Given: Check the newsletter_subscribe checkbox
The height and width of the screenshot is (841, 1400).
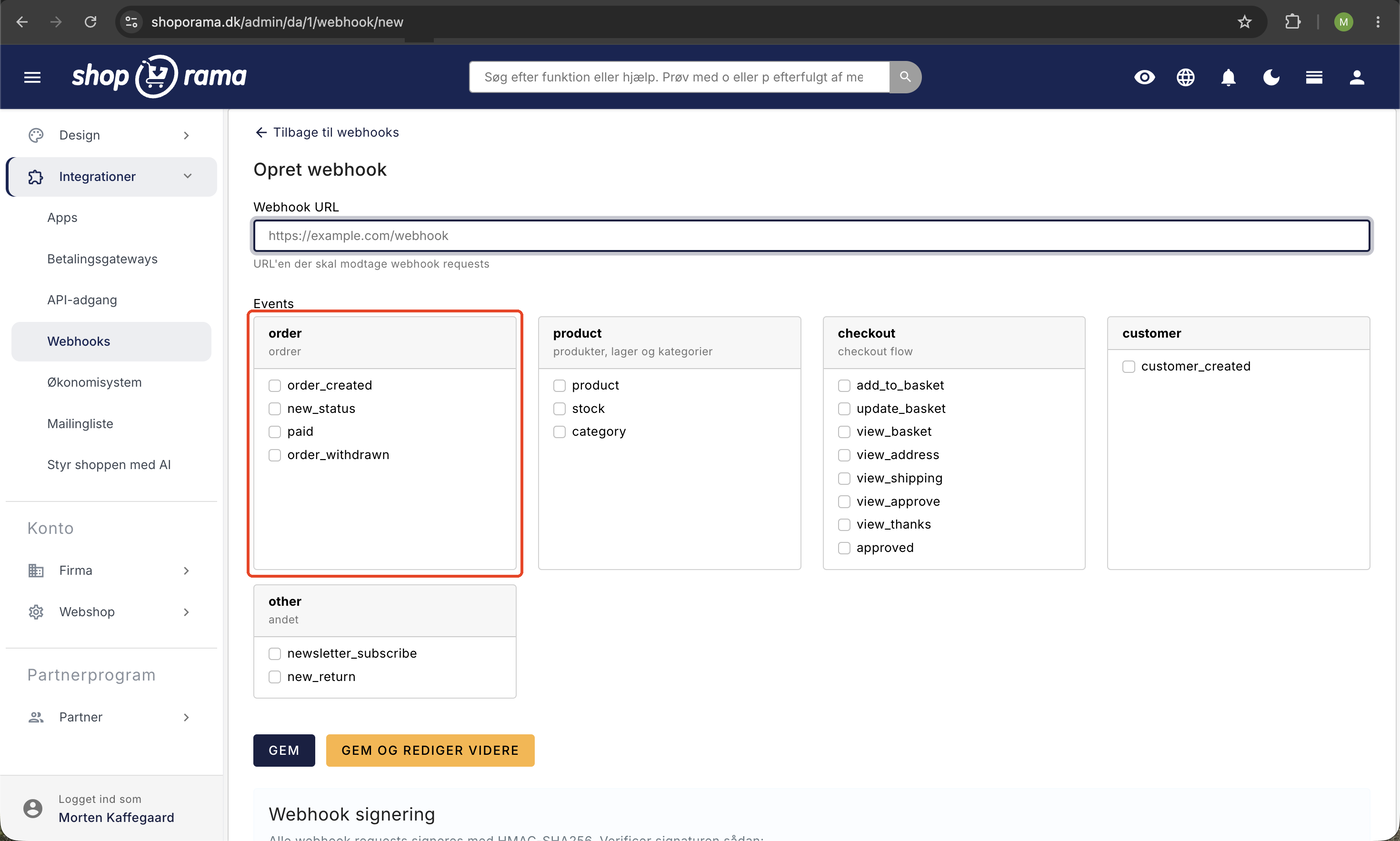Looking at the screenshot, I should (x=275, y=654).
